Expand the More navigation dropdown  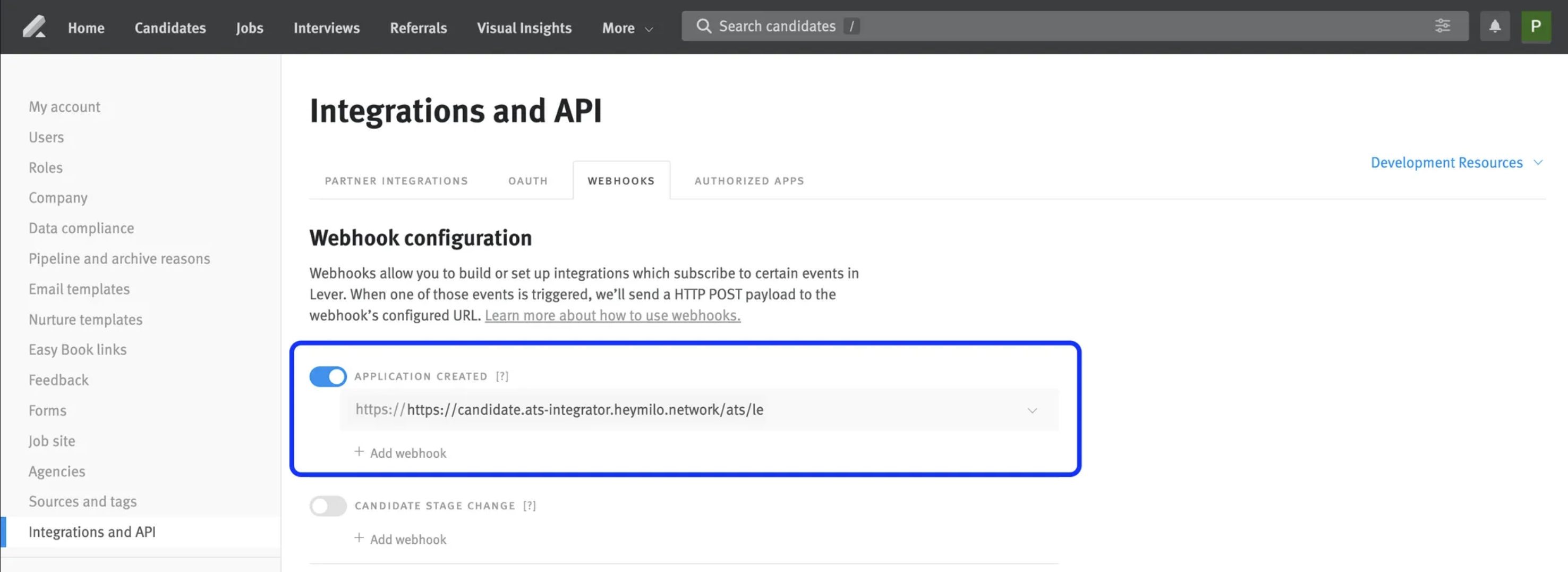click(x=627, y=28)
